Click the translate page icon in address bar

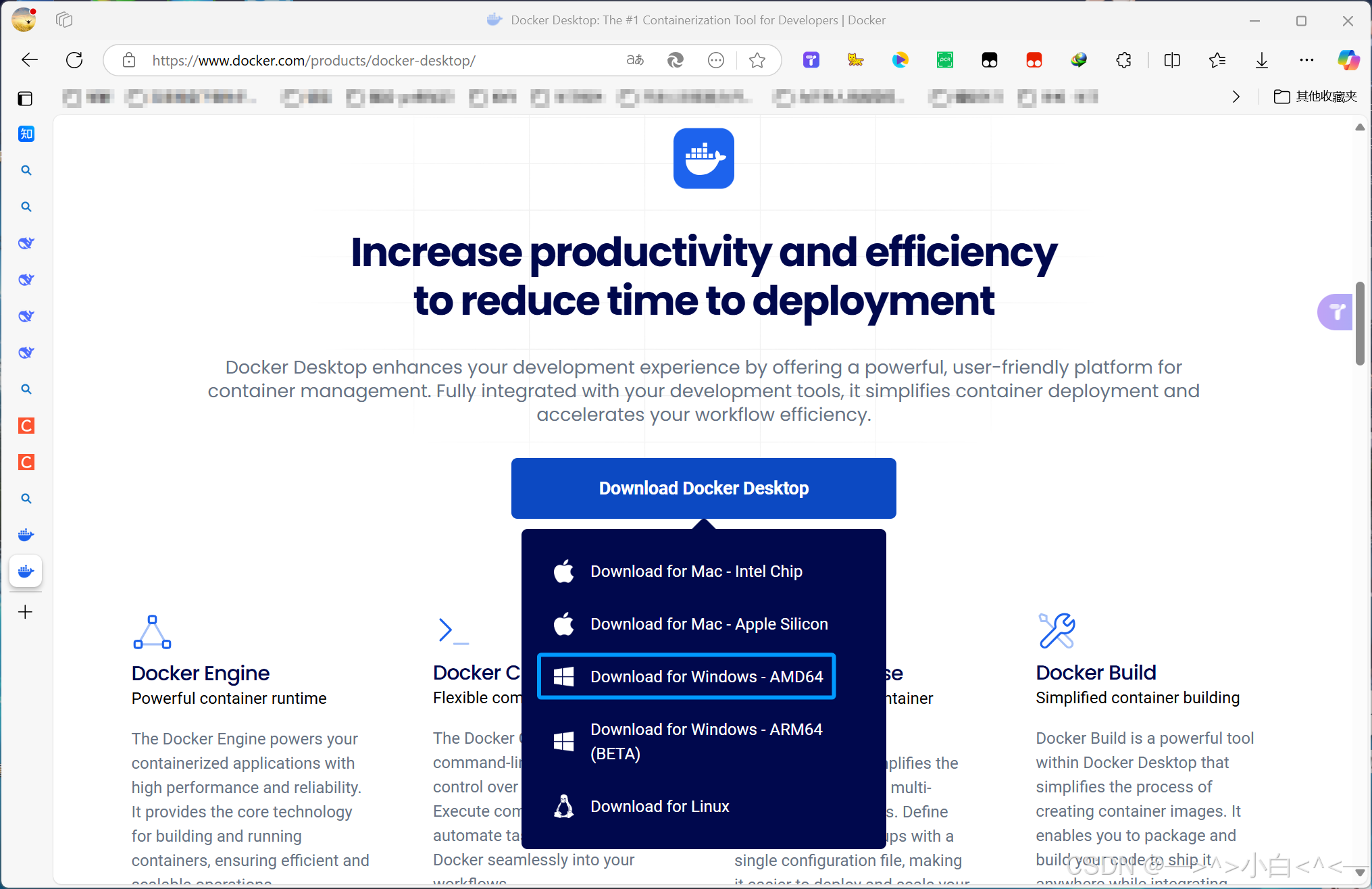coord(635,60)
